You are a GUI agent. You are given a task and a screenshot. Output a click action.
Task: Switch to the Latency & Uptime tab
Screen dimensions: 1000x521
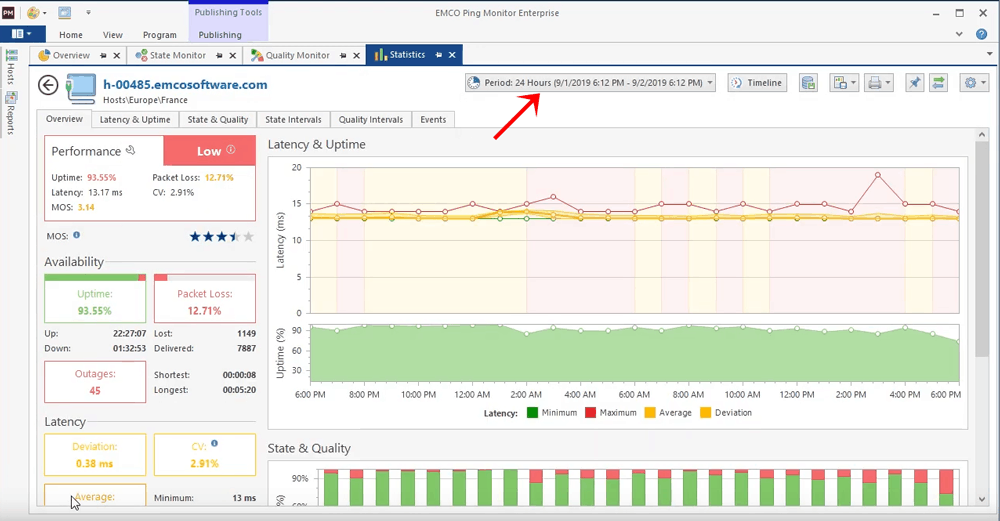(x=135, y=119)
